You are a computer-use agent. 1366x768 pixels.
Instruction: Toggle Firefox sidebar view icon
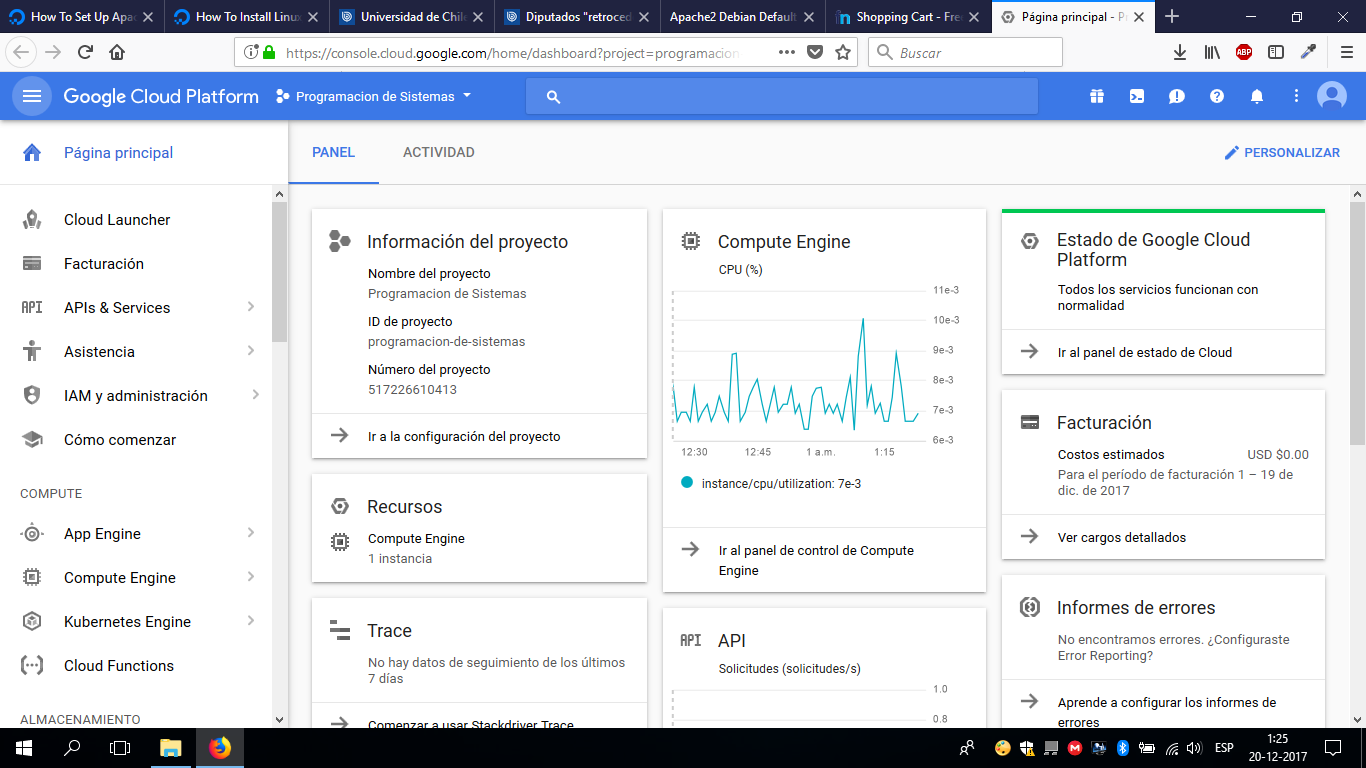[1276, 53]
